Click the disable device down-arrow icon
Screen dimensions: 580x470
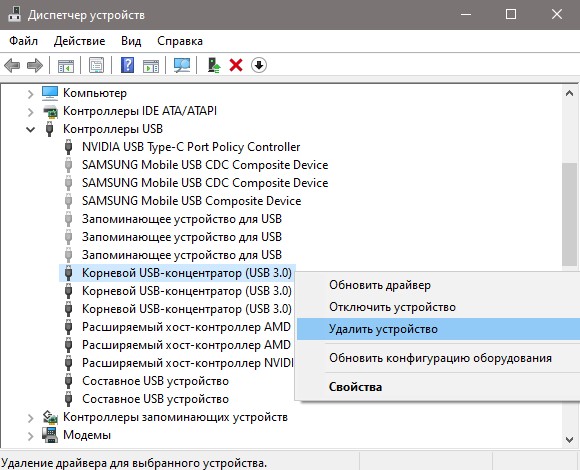(259, 65)
